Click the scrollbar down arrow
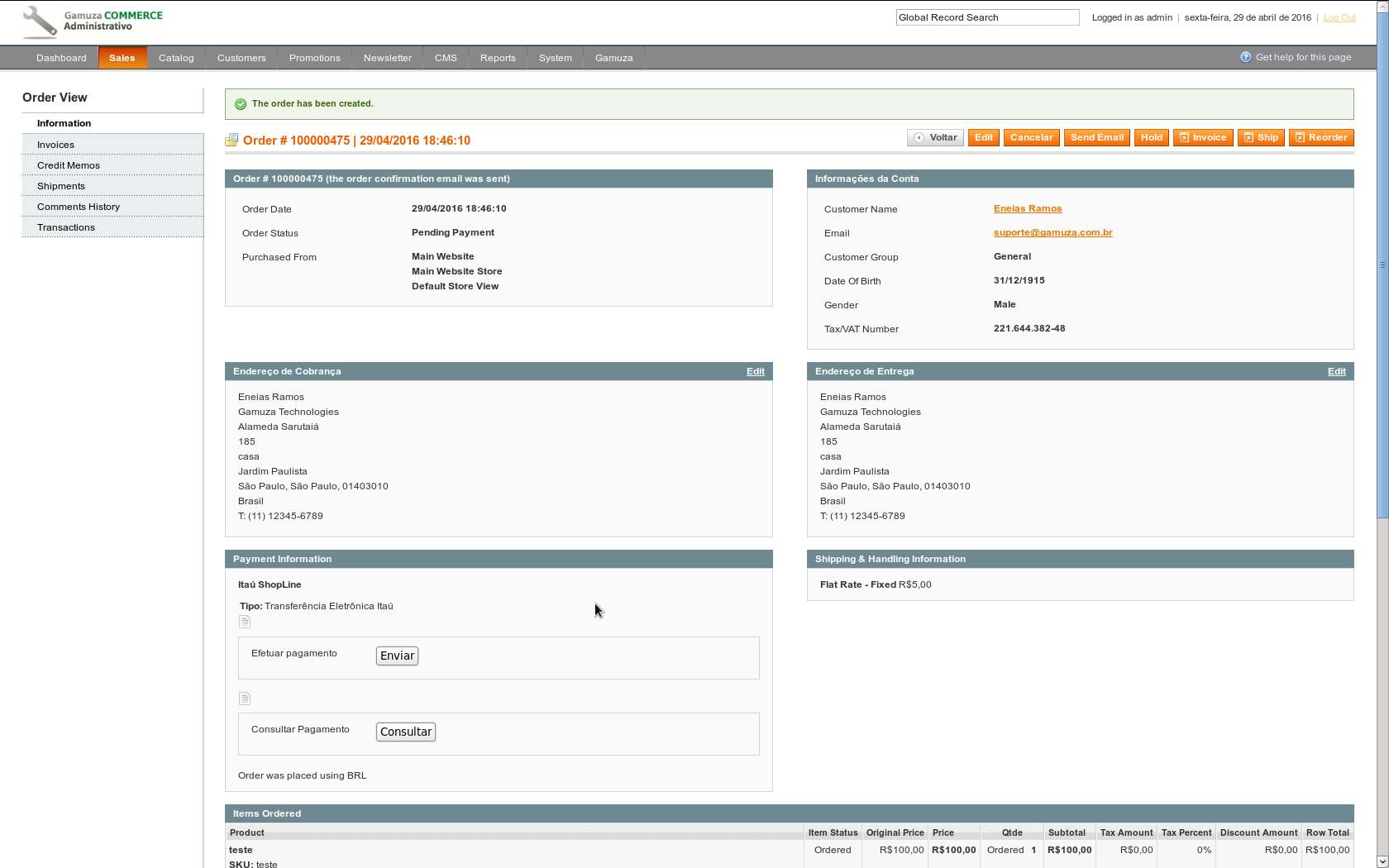1389x868 pixels. [x=1382, y=861]
